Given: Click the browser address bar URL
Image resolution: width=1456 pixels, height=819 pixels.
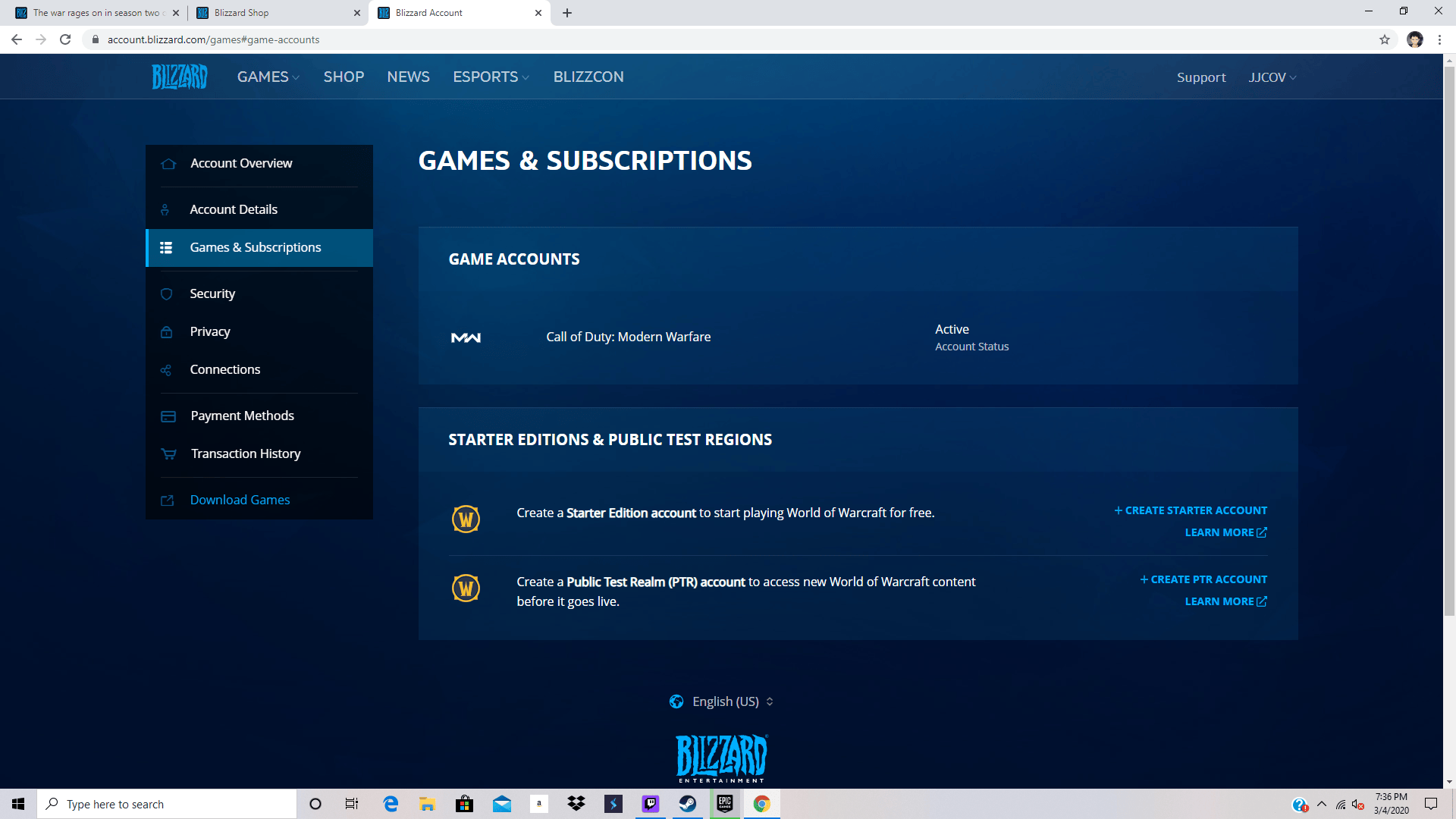Looking at the screenshot, I should [x=213, y=39].
